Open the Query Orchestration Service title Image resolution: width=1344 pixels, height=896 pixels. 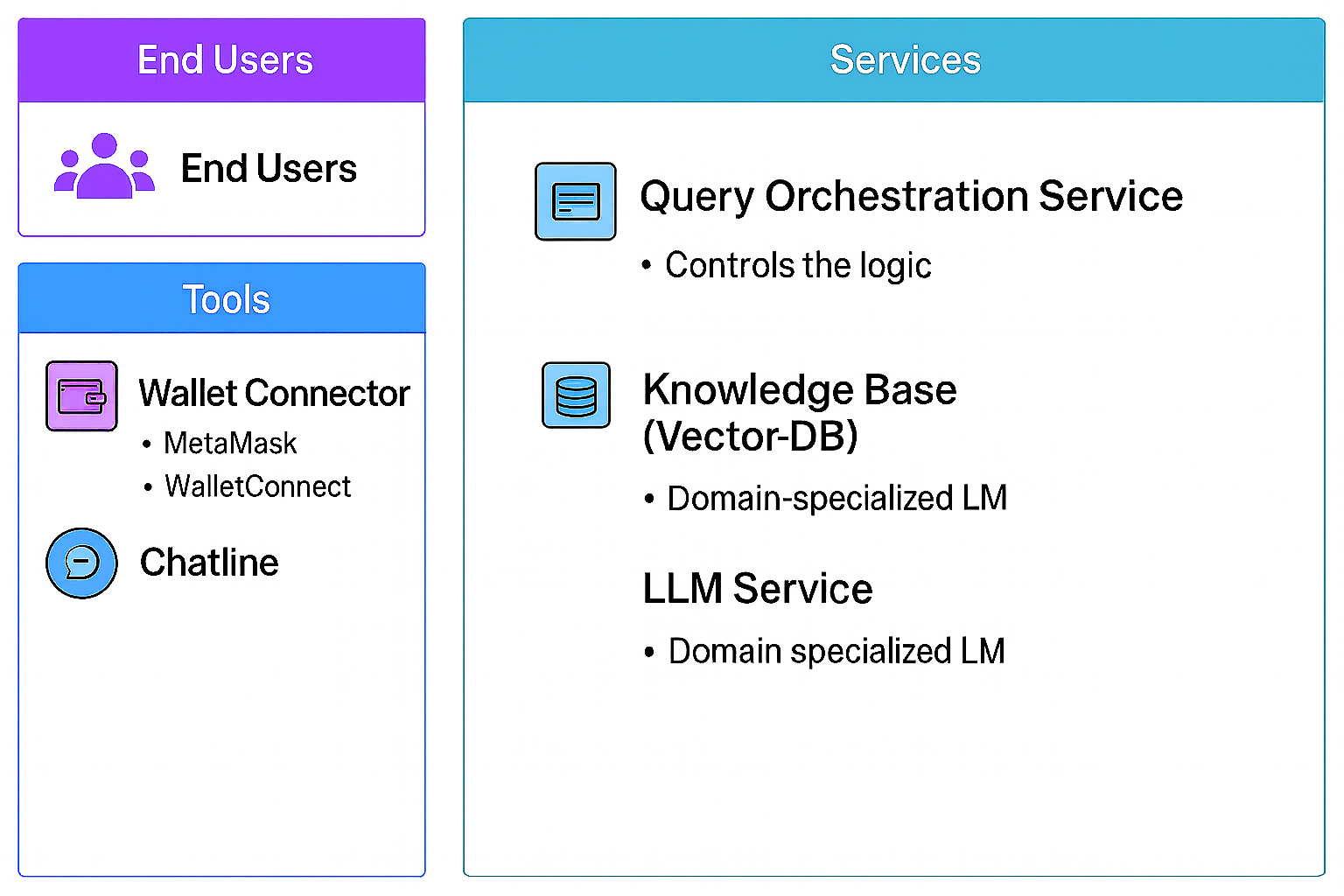pos(911,196)
